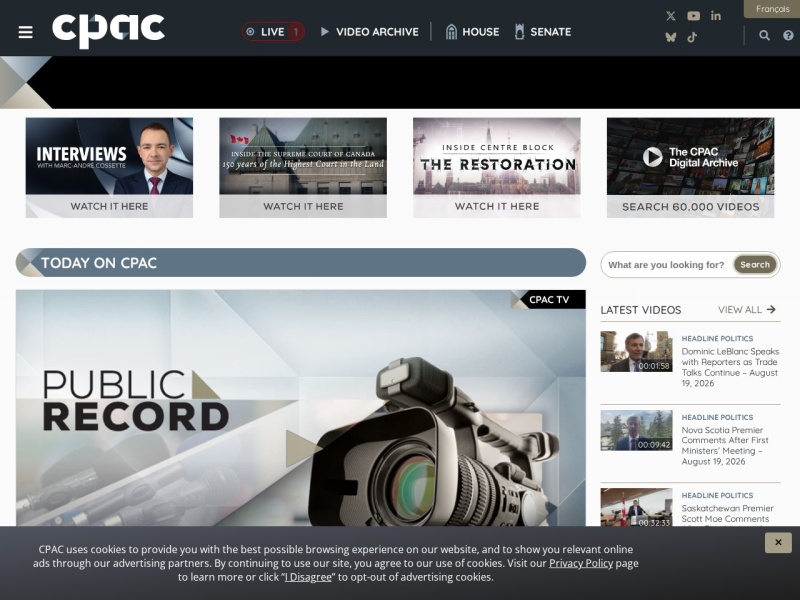Open Nova Scotia Premier Comments title
This screenshot has width=800, height=600.
point(724,446)
